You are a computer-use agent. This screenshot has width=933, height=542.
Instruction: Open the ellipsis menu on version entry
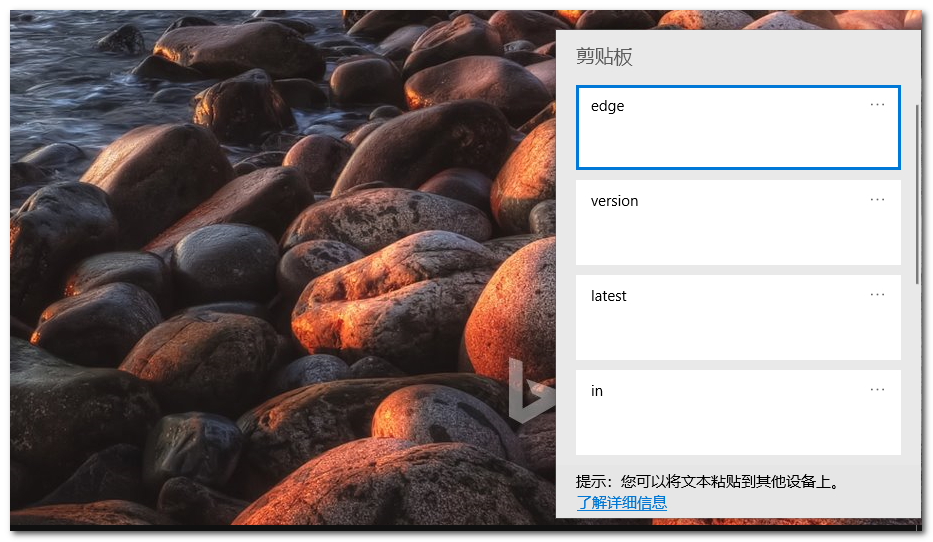point(877,199)
